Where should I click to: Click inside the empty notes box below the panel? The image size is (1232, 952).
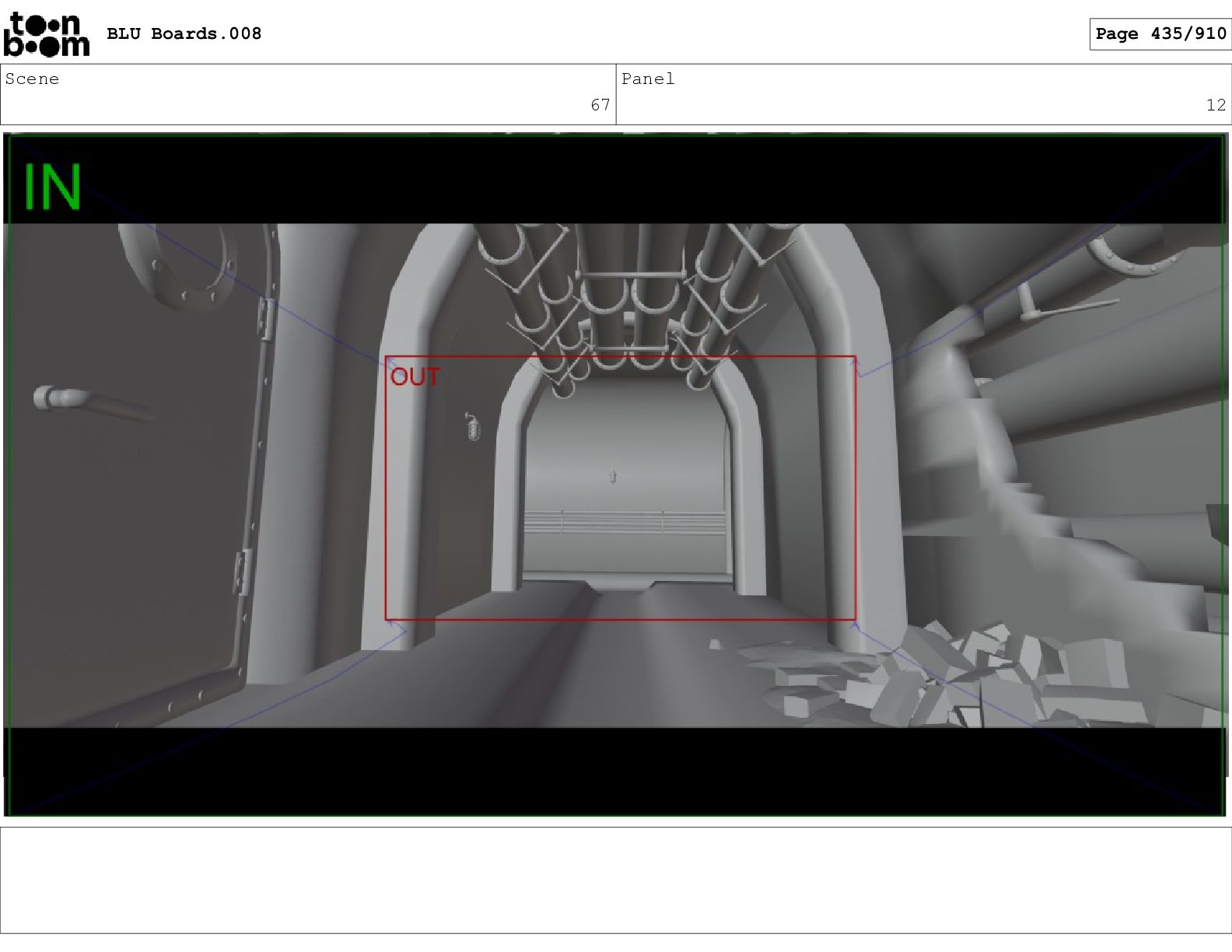pyautogui.click(x=615, y=880)
